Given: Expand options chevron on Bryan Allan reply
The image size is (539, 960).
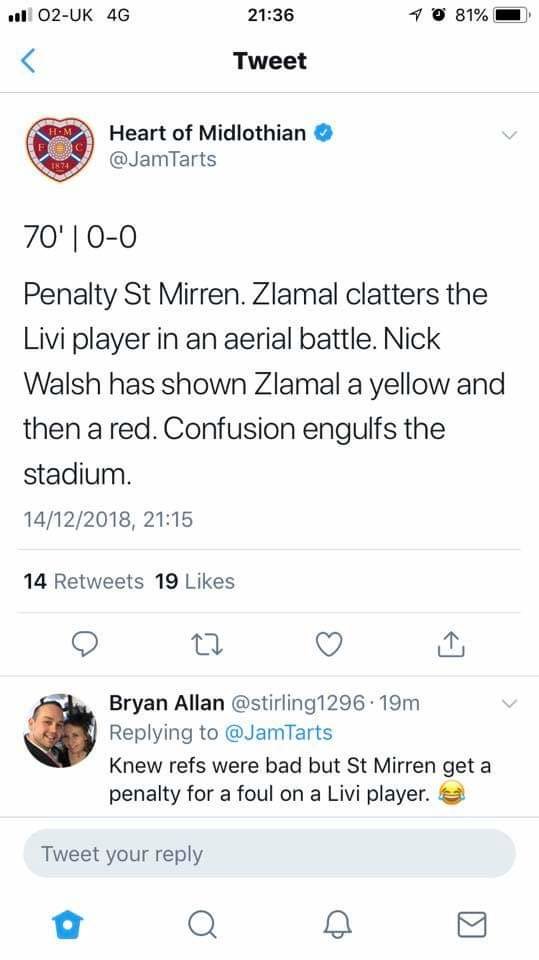Looking at the screenshot, I should pos(510,704).
